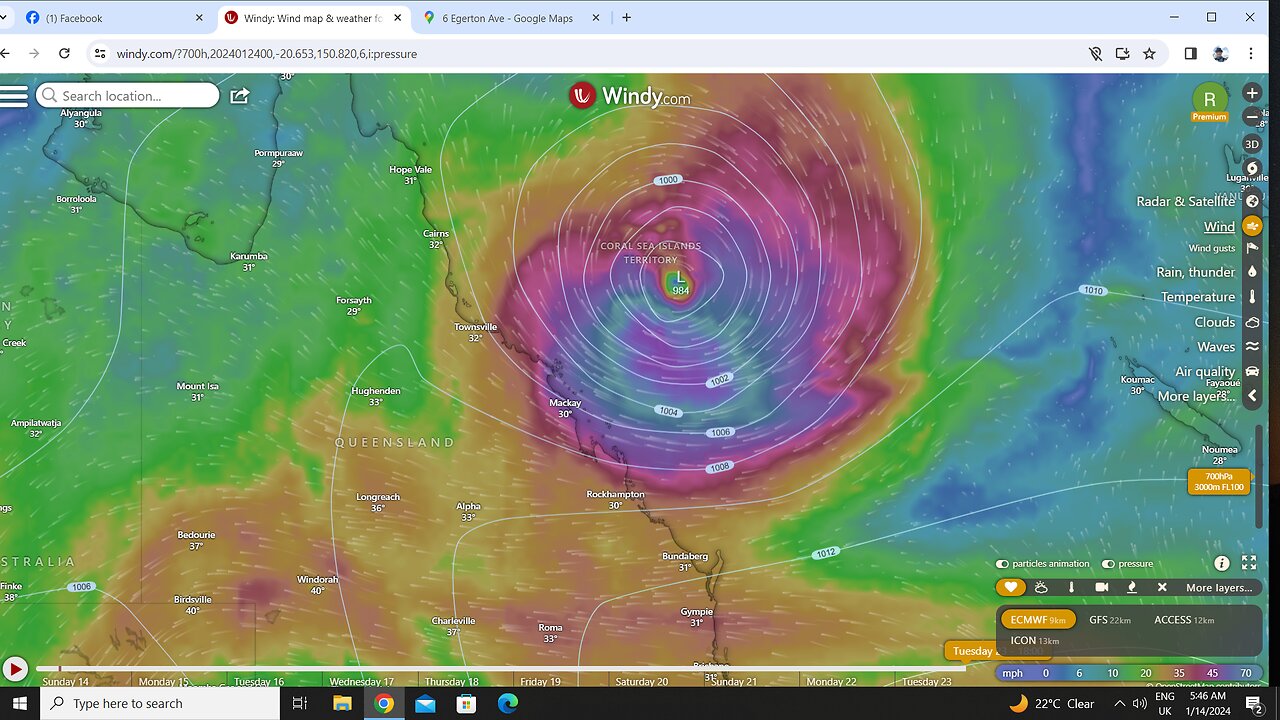1280x720 pixels.
Task: Open the Premium user avatar R
Action: (1209, 99)
